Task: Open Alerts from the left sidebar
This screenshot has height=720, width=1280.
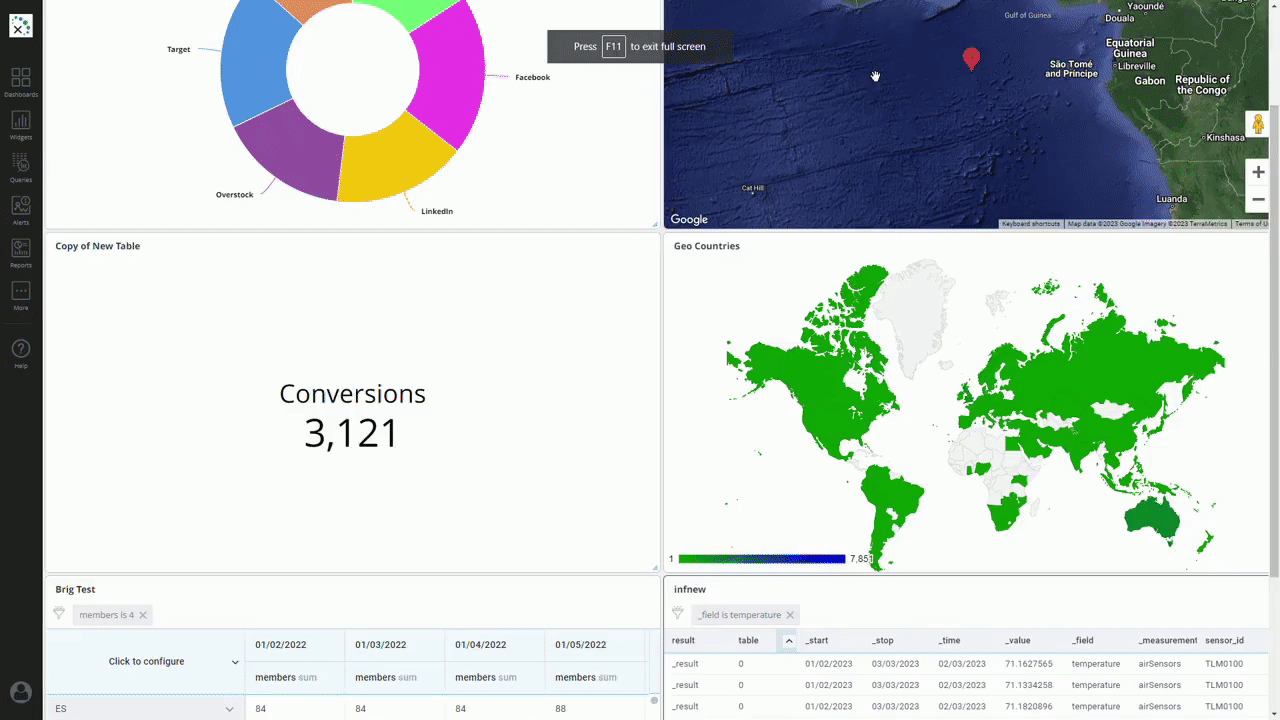Action: click(x=21, y=210)
